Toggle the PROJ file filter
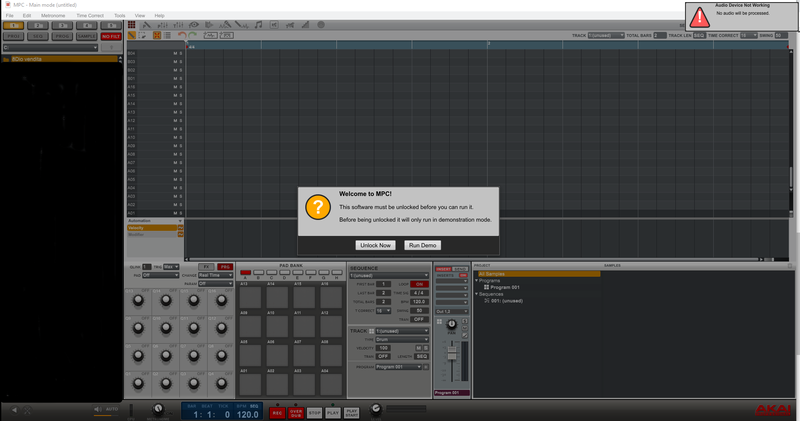Image resolution: width=800 pixels, height=421 pixels. pyautogui.click(x=14, y=36)
